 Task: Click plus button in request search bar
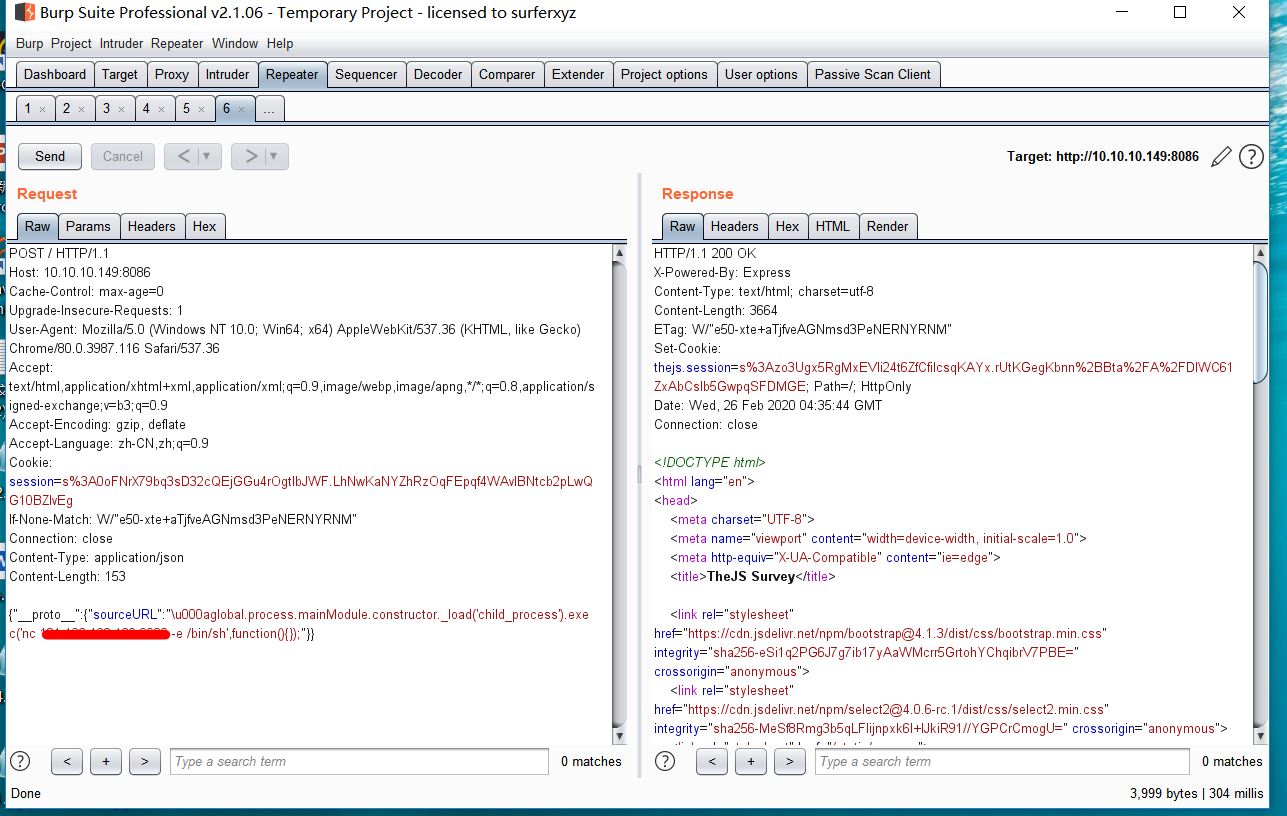coord(106,761)
